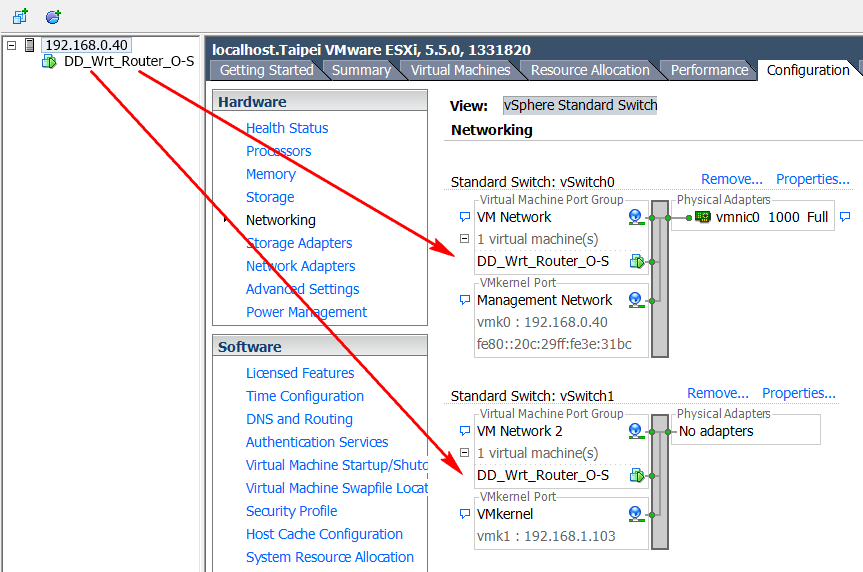Open Health Status under Hardware

point(287,128)
